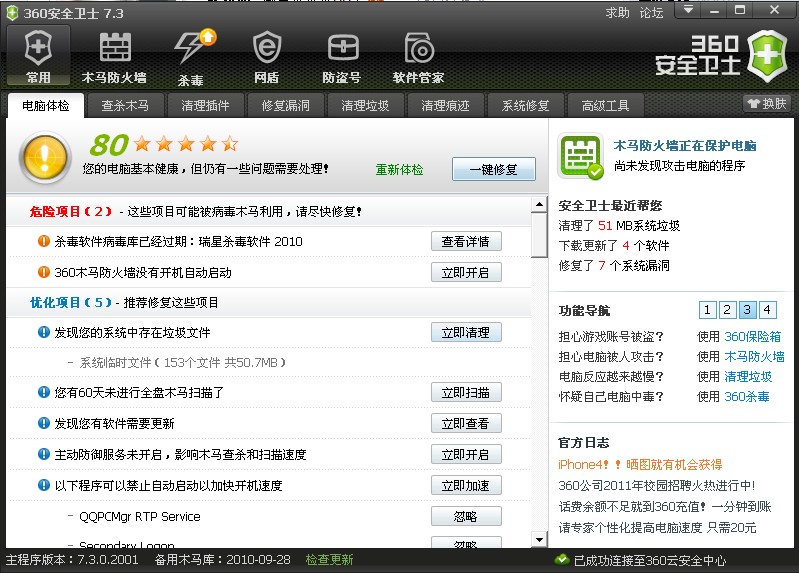Open the iPhone4 晒图就有机会获得 announcement
Viewport: 799px width, 573px height.
[640, 464]
